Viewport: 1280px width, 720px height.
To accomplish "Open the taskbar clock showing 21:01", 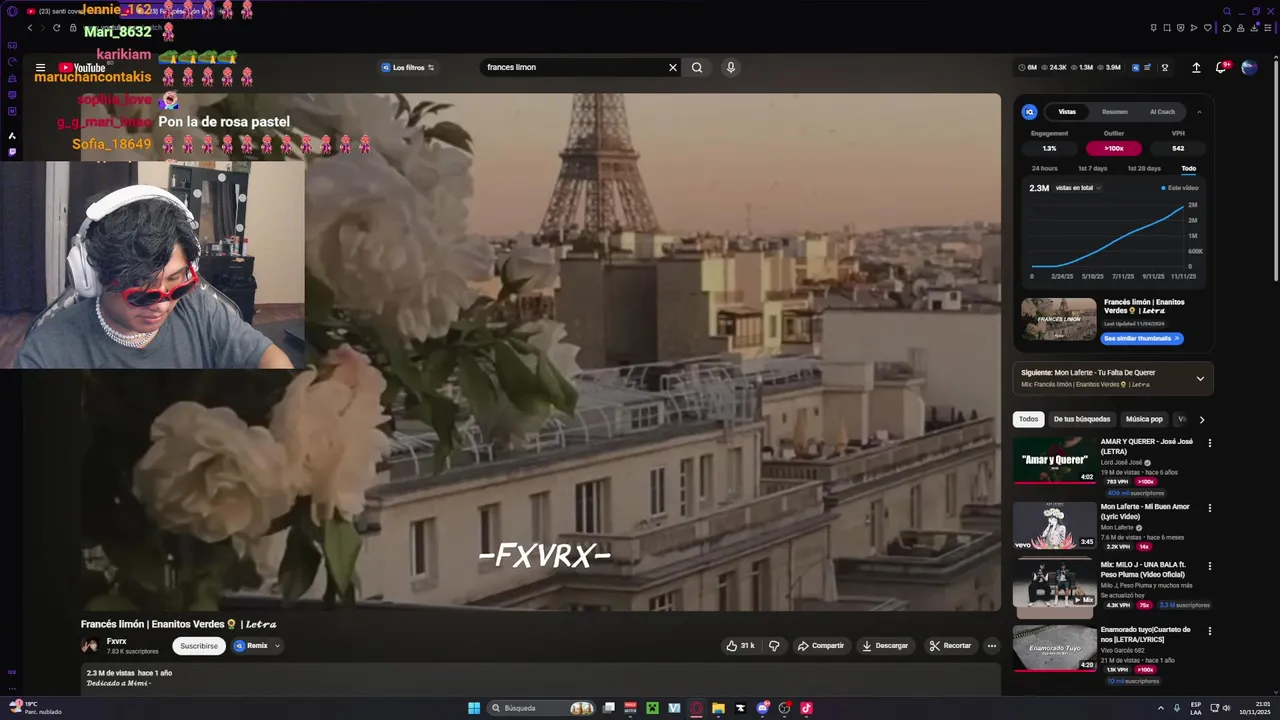I will 1254,708.
